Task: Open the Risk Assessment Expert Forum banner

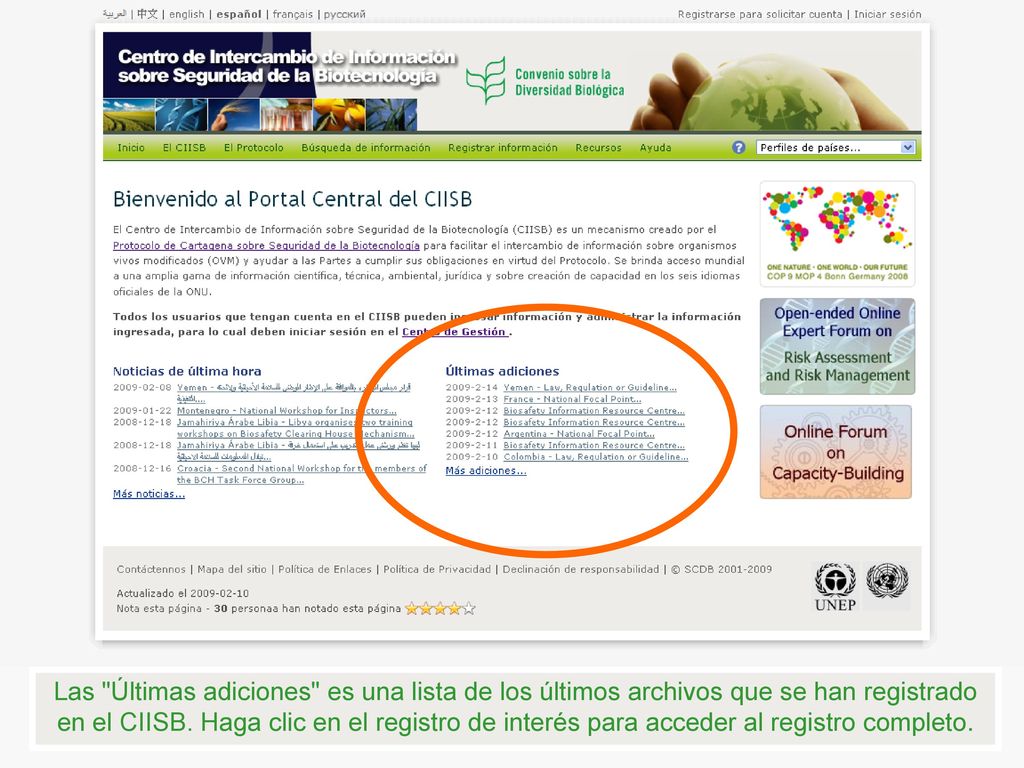Action: 837,346
